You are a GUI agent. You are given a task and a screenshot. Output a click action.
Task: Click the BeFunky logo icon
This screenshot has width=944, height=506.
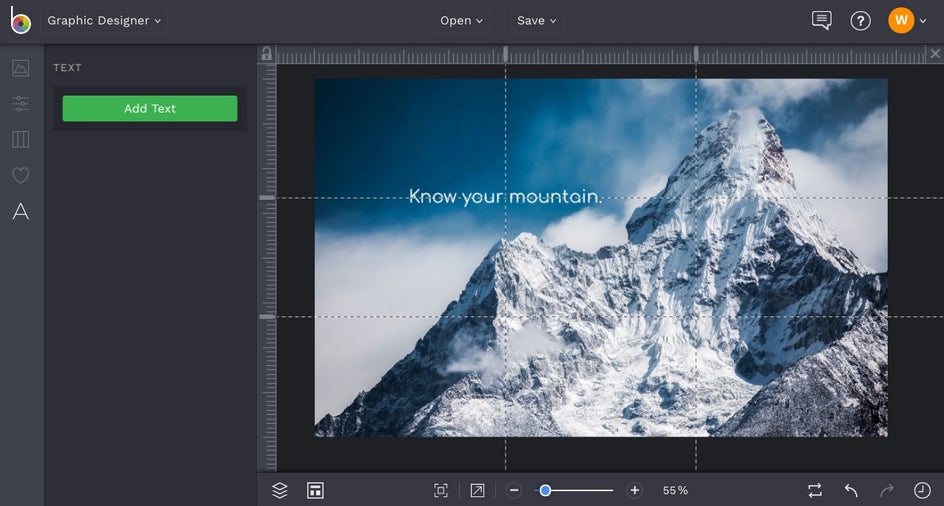click(x=20, y=20)
